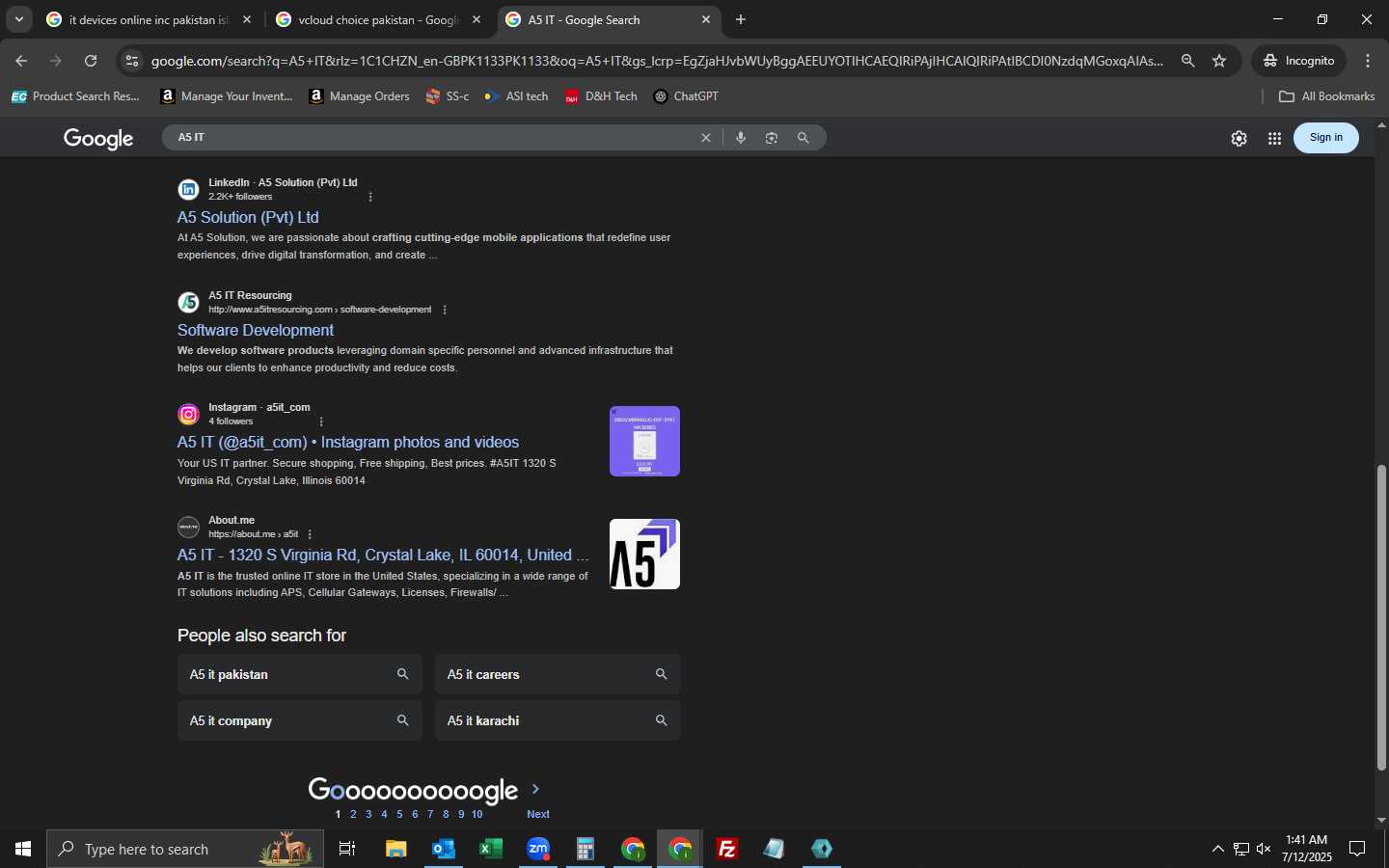Go to Google home via the logo
Screen dimensions: 1389x868
click(98, 138)
